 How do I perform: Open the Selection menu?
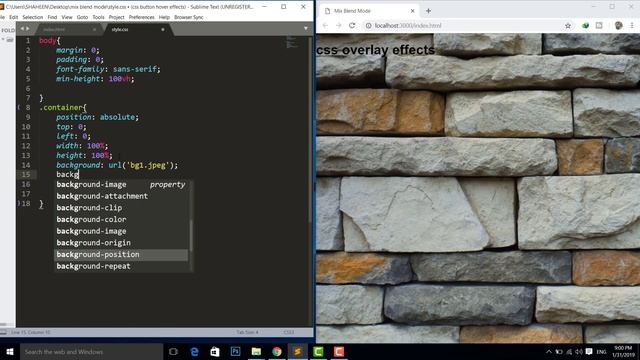pyautogui.click(x=33, y=17)
